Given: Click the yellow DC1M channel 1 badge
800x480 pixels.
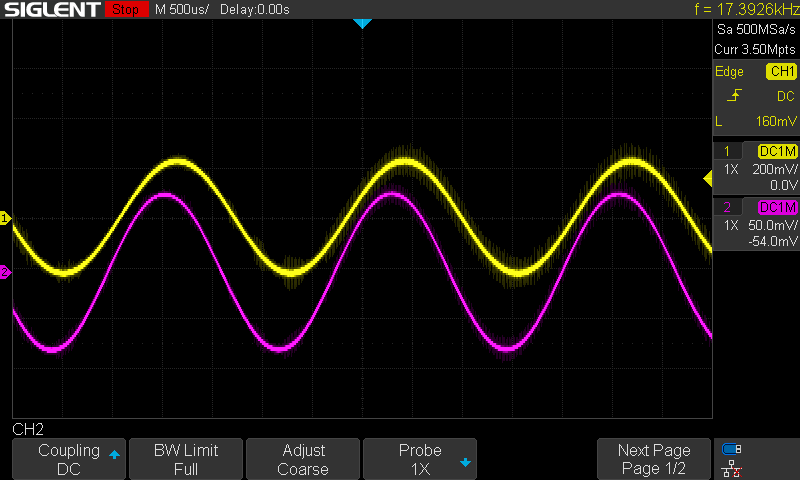Looking at the screenshot, I should (x=778, y=151).
